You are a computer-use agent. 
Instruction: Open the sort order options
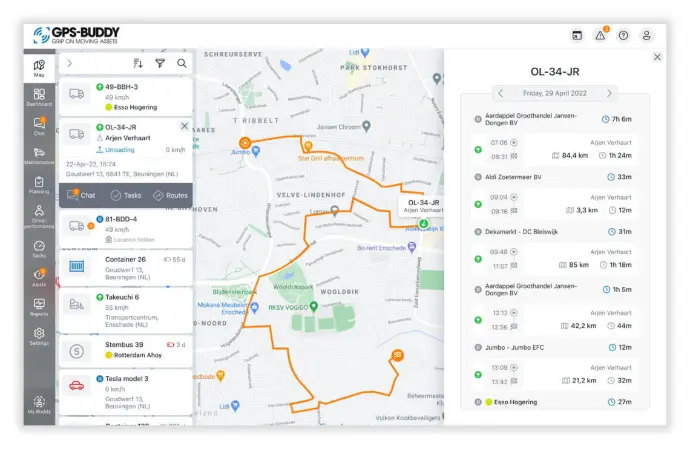(138, 63)
